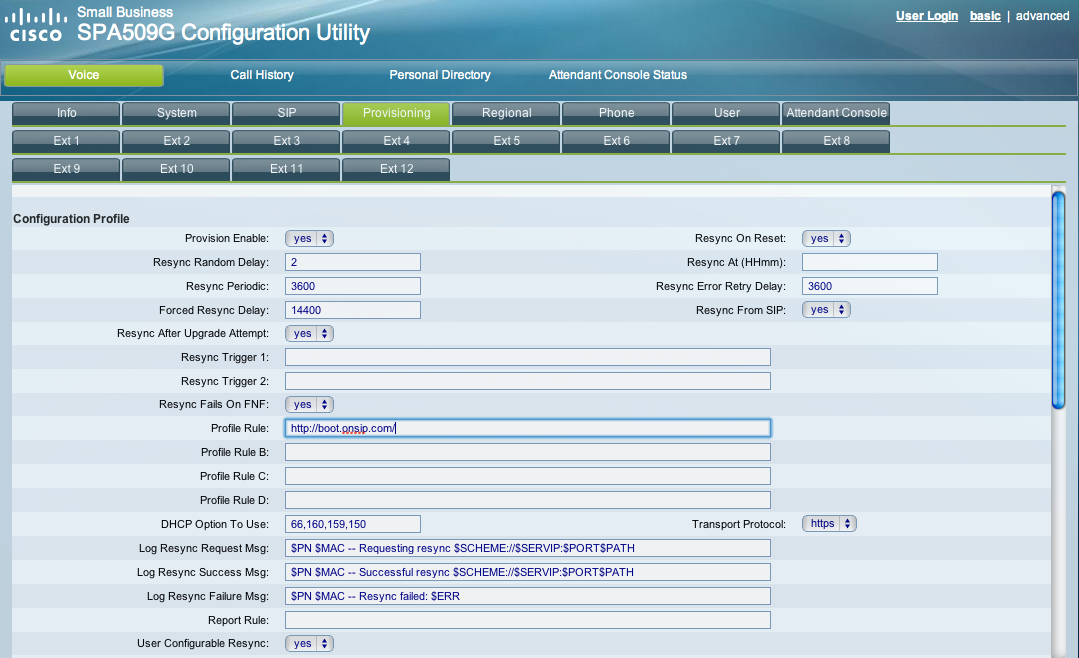Switch to the Ext 1 tab
Screen dimensions: 1079x658
coord(66,141)
